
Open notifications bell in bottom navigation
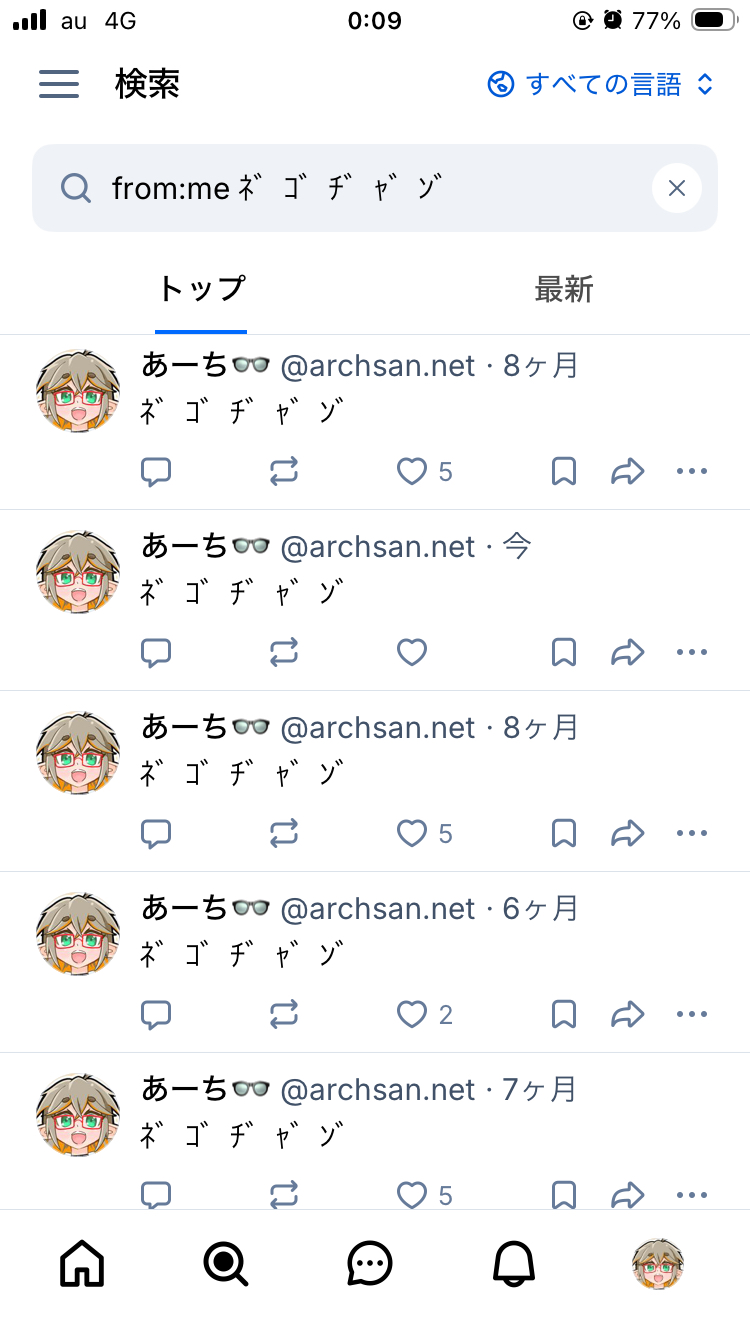point(514,1265)
